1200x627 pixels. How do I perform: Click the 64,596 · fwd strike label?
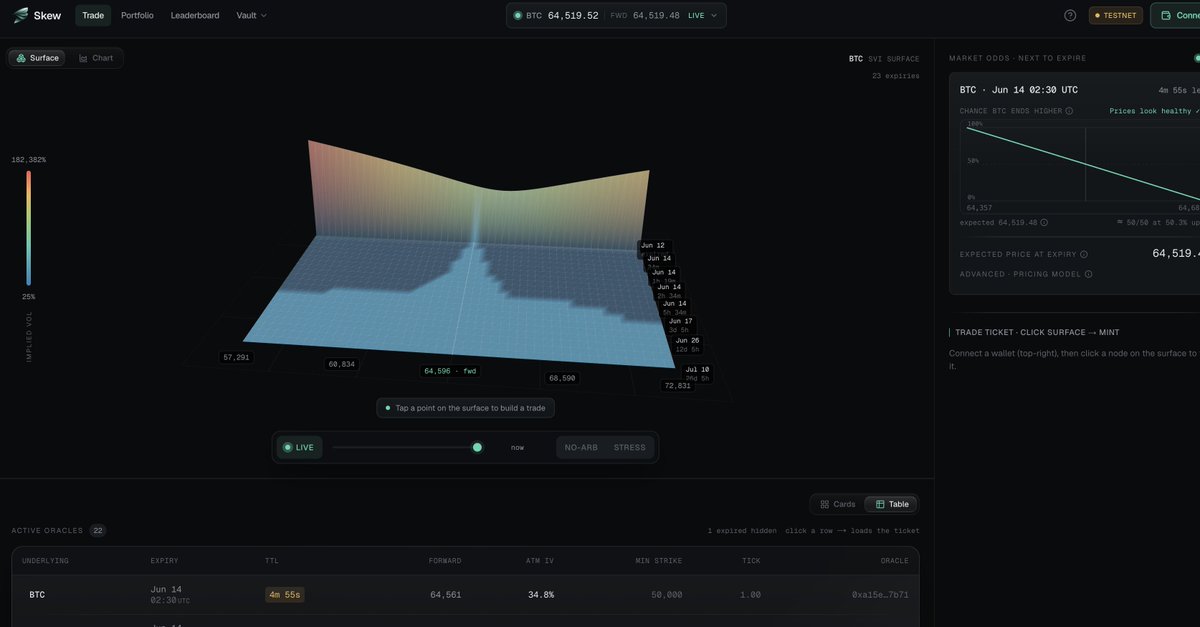pyautogui.click(x=450, y=371)
